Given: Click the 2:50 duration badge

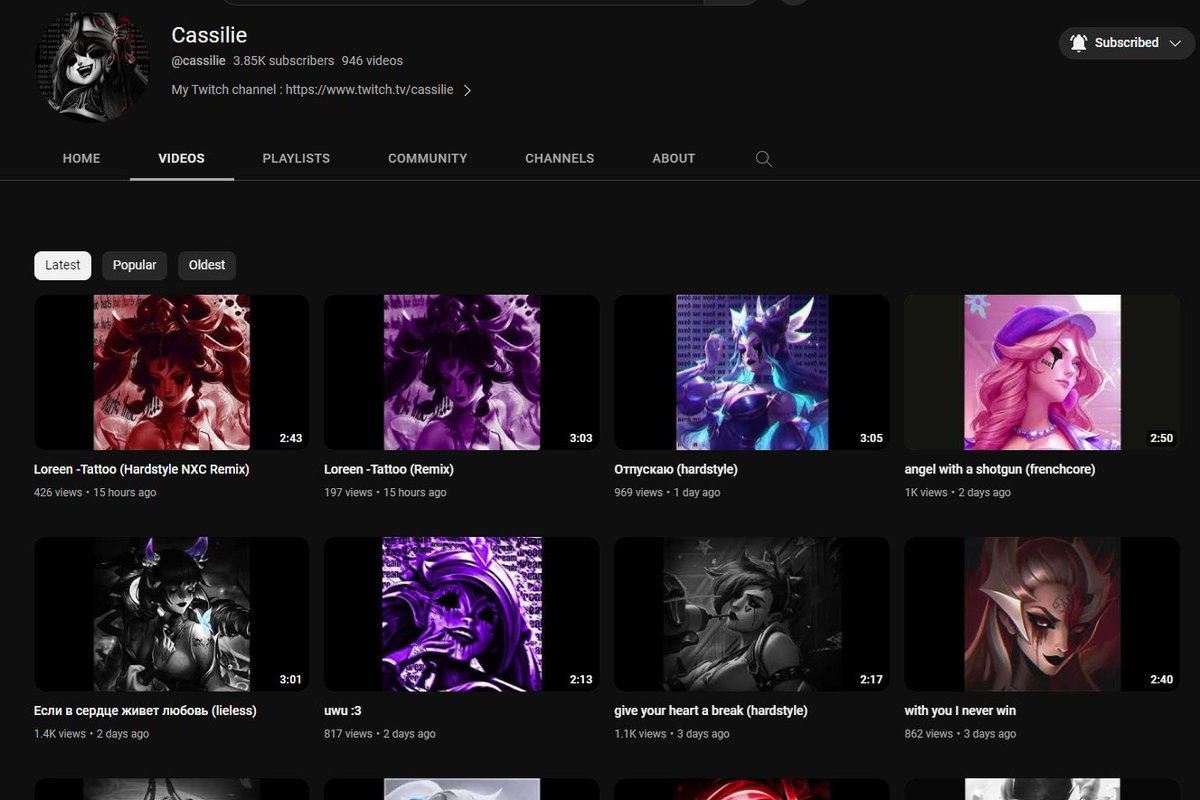Looking at the screenshot, I should click(1160, 438).
